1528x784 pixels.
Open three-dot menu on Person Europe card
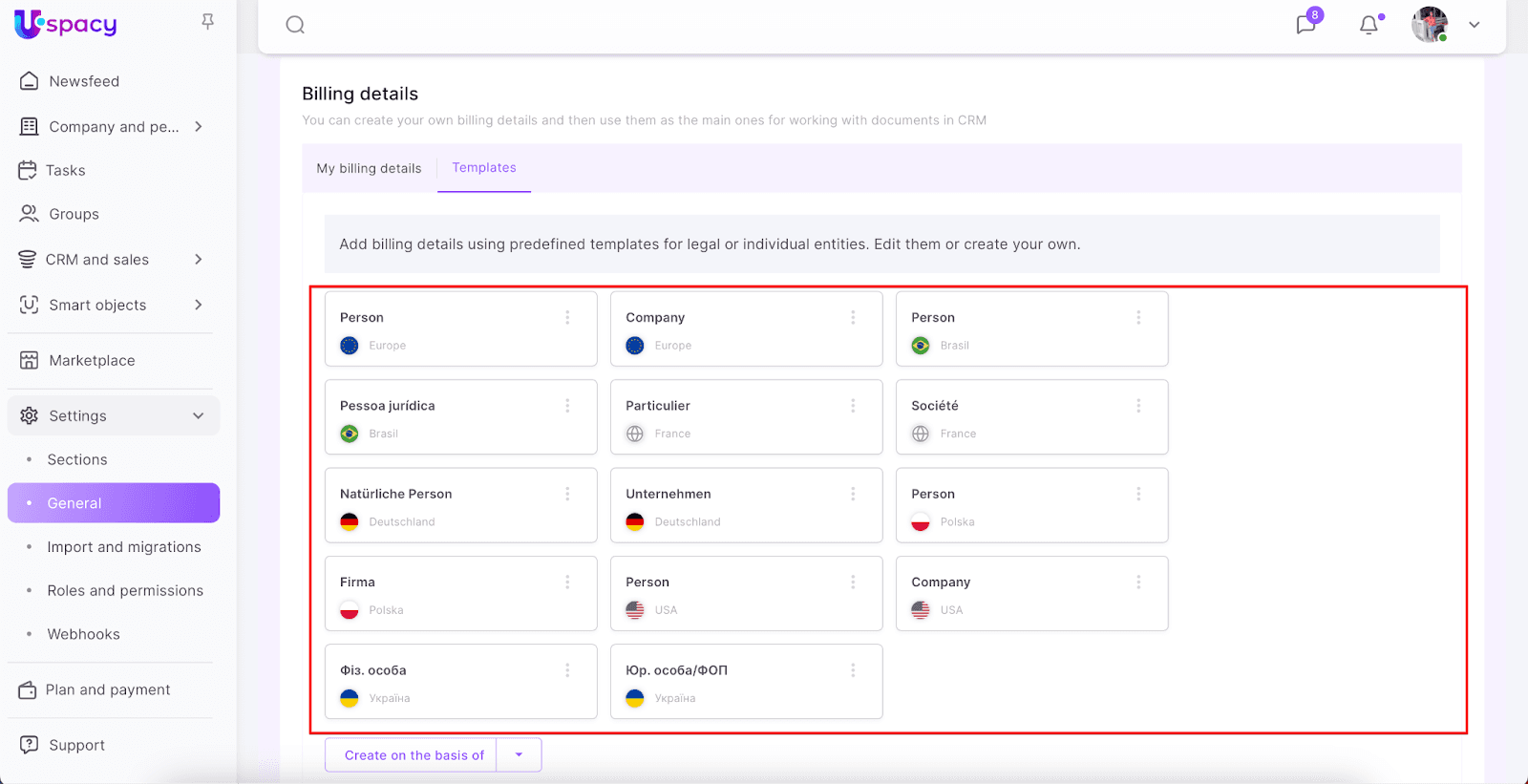click(x=567, y=318)
